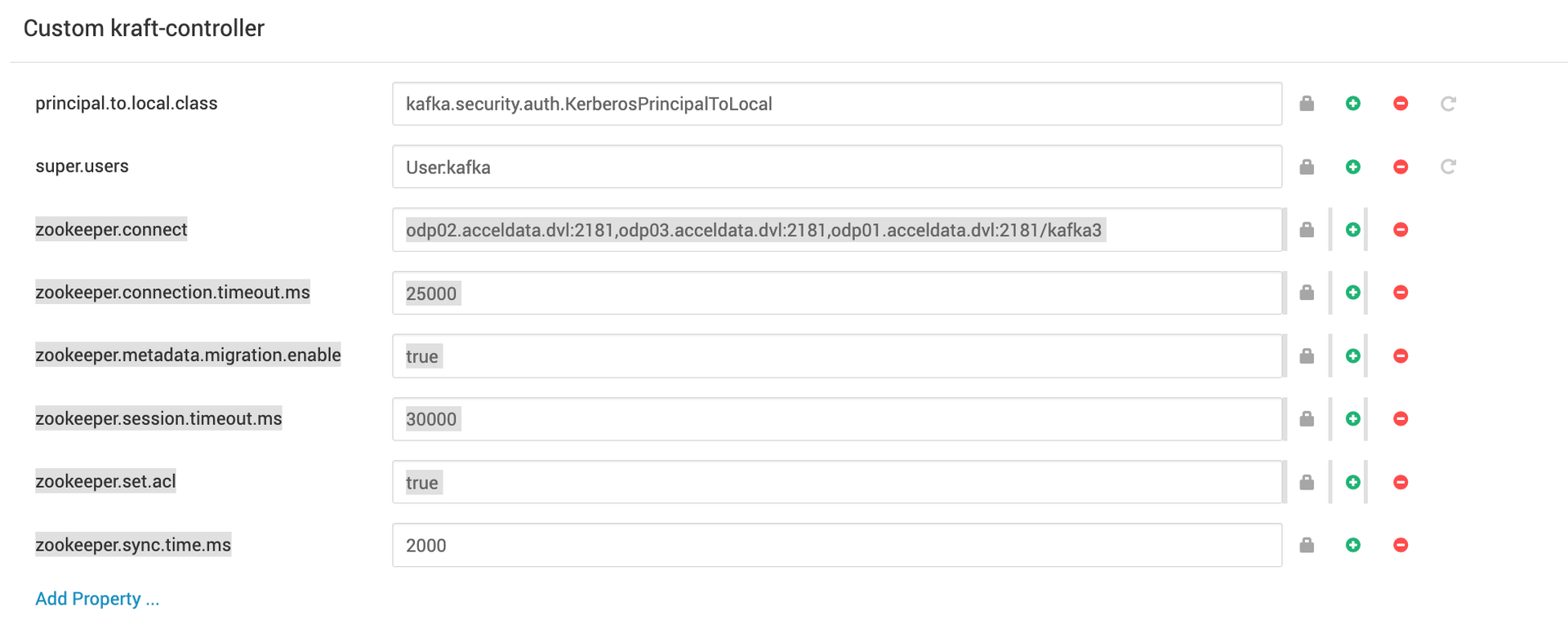Click green plus icon for zookeeper.sync.time.ms
This screenshot has width=1568, height=621.
(x=1353, y=545)
